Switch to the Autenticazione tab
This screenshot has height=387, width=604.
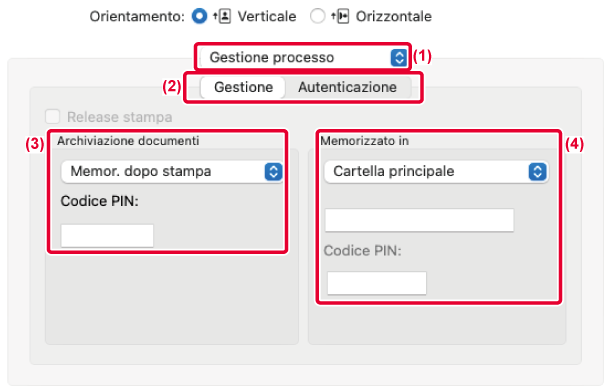347,87
